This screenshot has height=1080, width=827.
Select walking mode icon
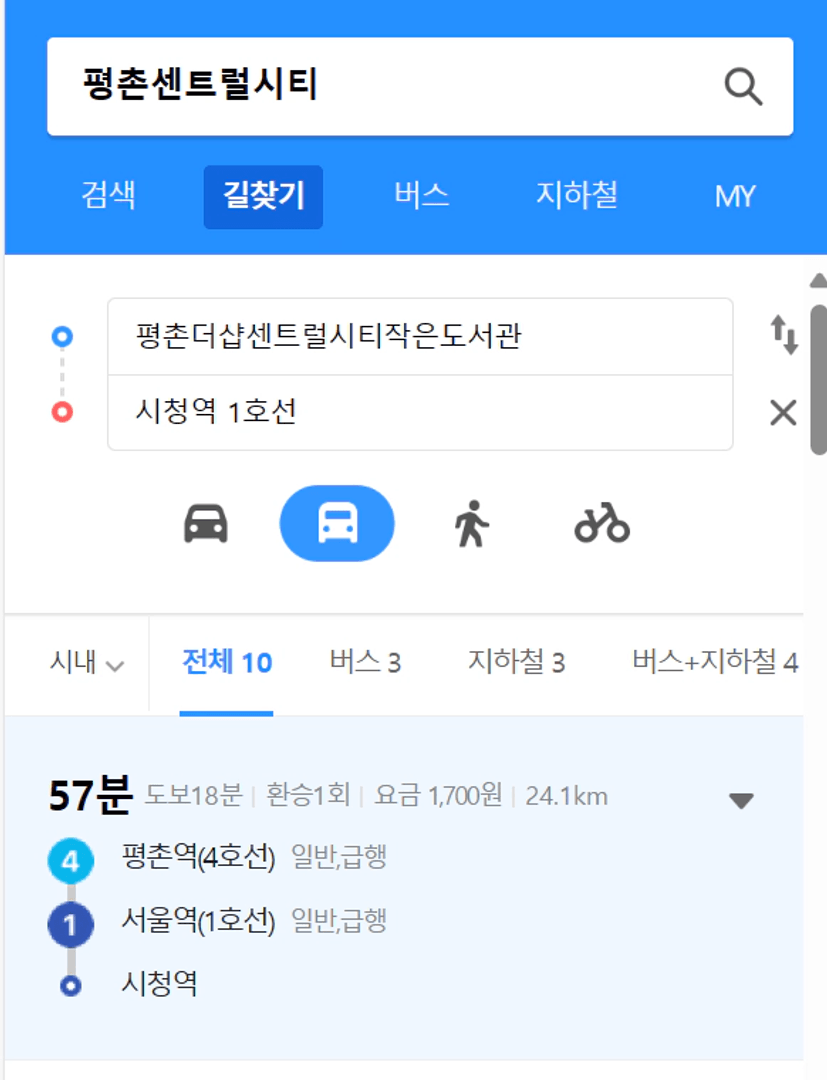[472, 524]
